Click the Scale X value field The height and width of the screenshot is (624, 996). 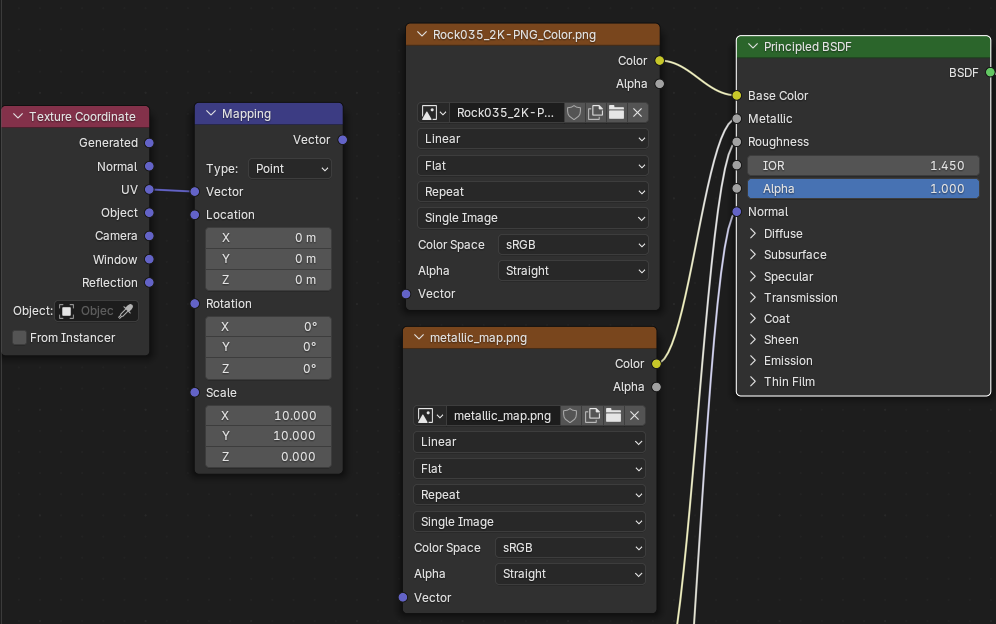click(x=268, y=416)
